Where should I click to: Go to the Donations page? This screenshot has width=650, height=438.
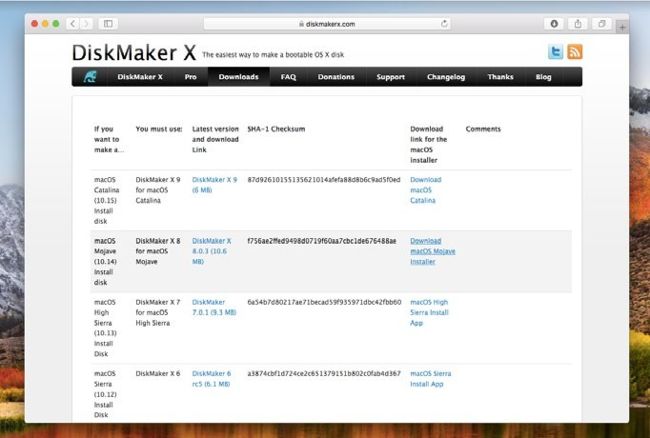click(336, 77)
